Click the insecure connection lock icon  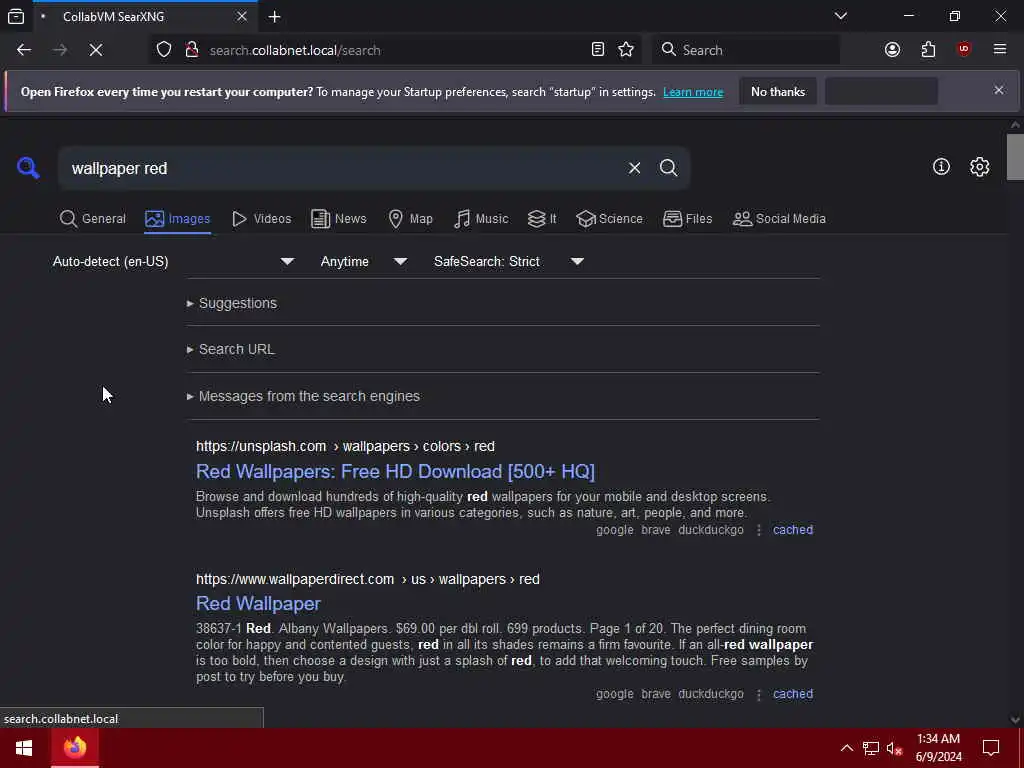[191, 50]
